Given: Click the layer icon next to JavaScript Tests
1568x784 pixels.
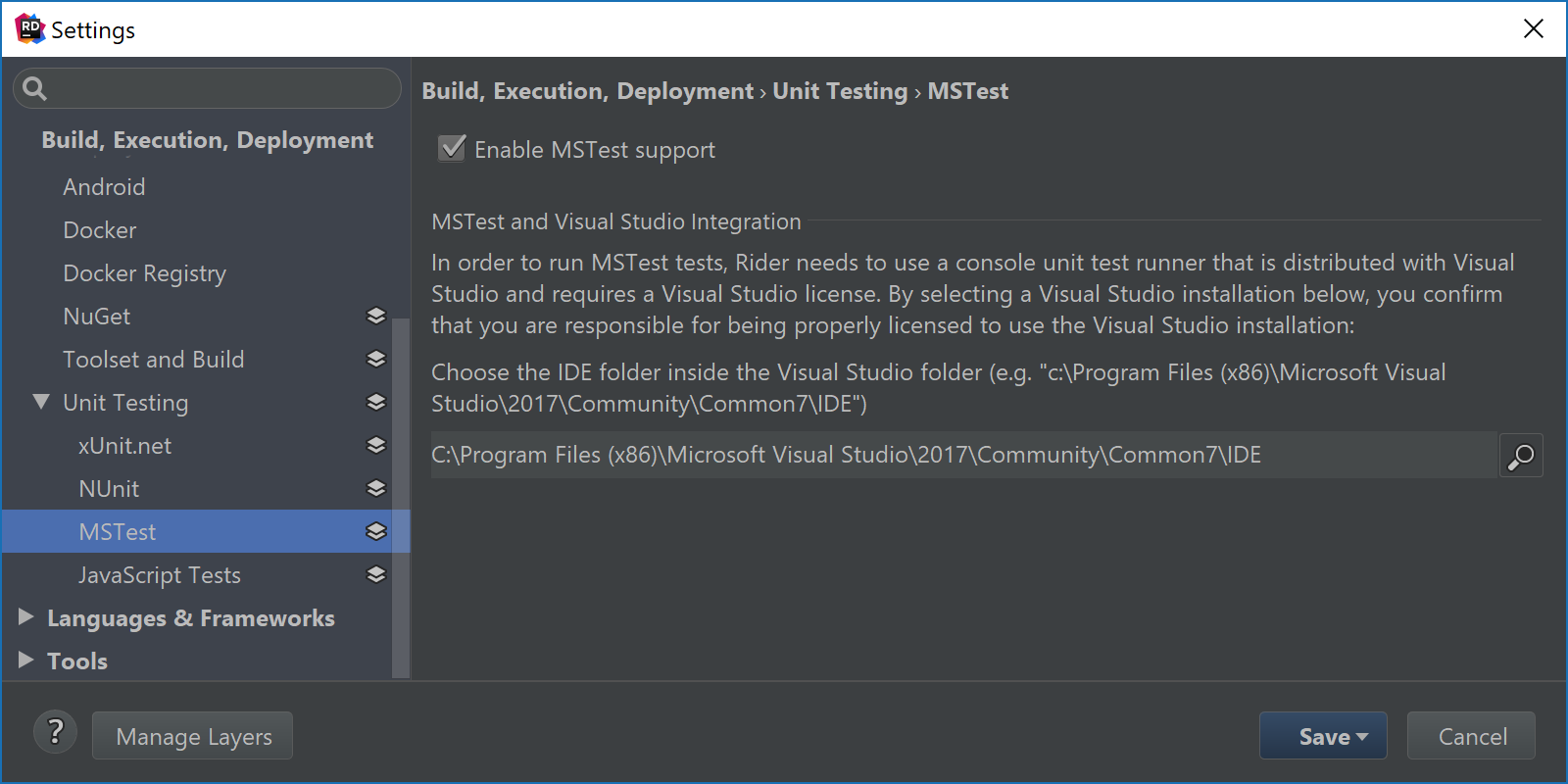Looking at the screenshot, I should tap(376, 574).
